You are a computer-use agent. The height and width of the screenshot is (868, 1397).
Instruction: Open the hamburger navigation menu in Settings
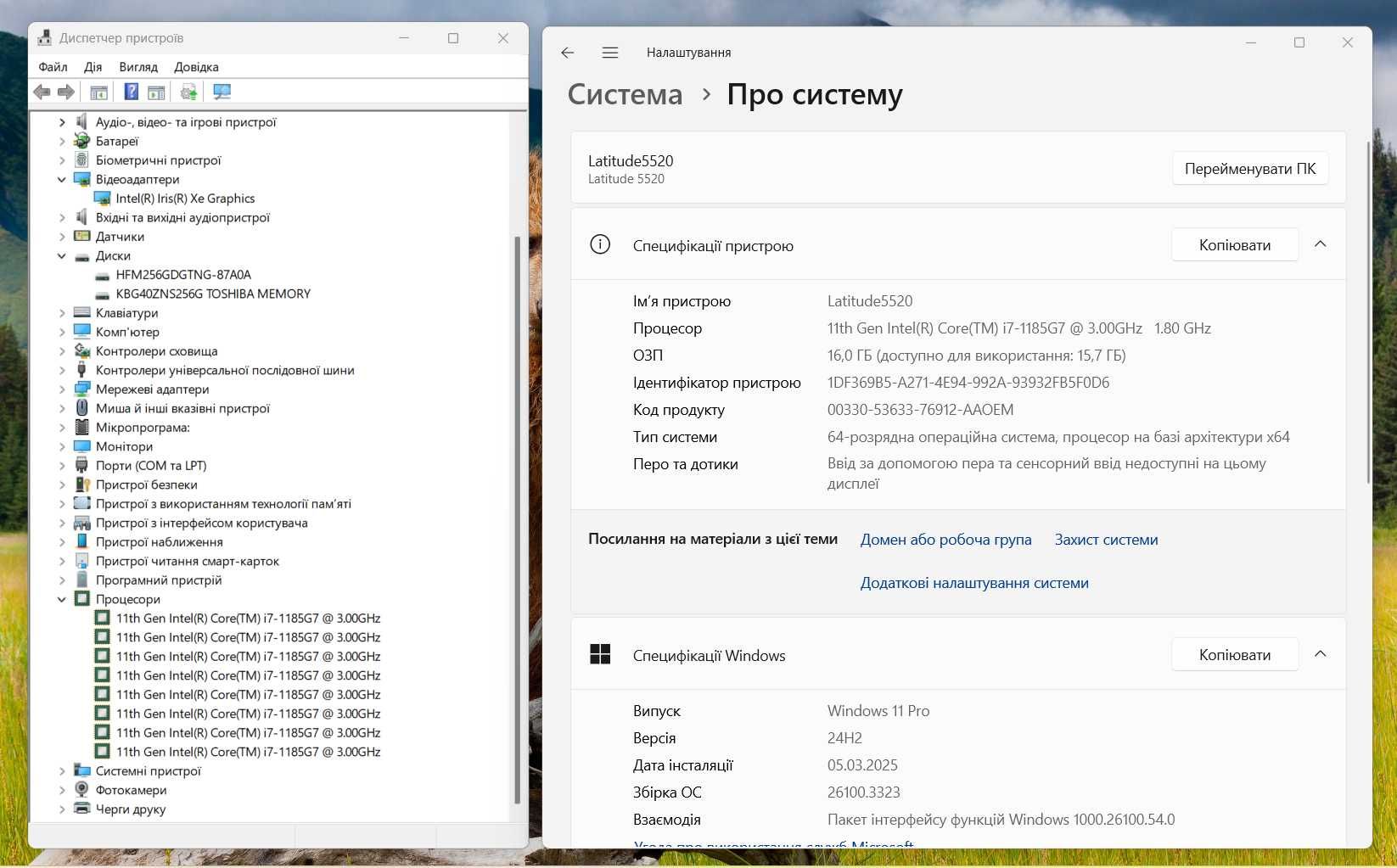tap(609, 53)
